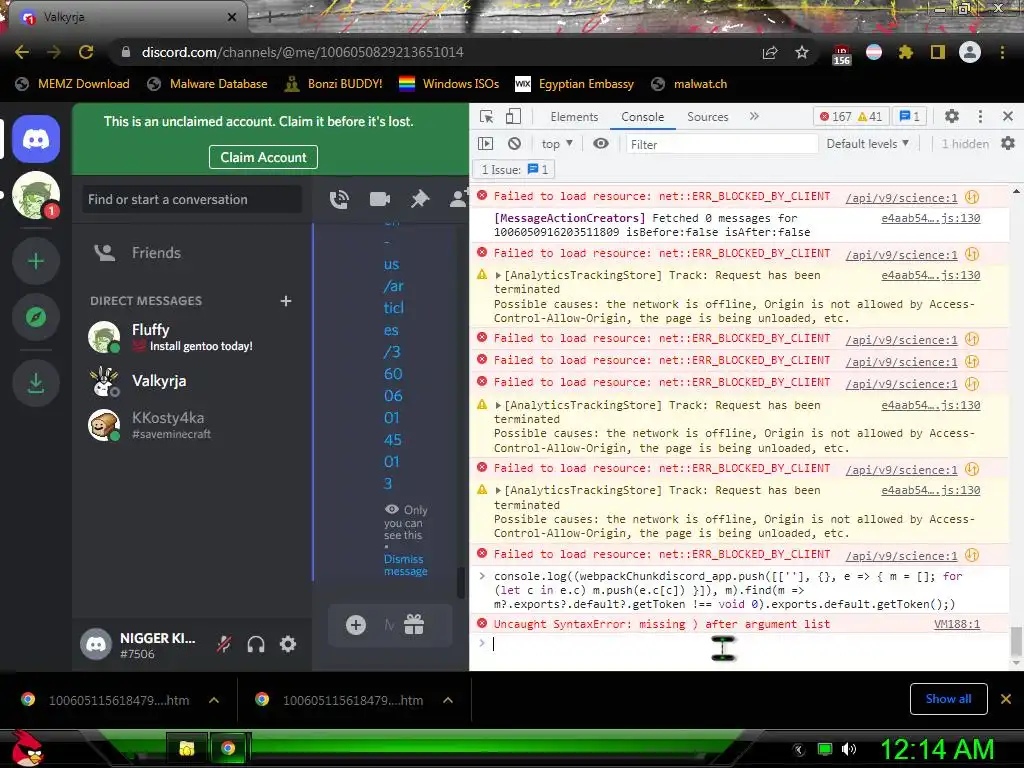
Task: Open VM188:1 source link
Action: [957, 624]
